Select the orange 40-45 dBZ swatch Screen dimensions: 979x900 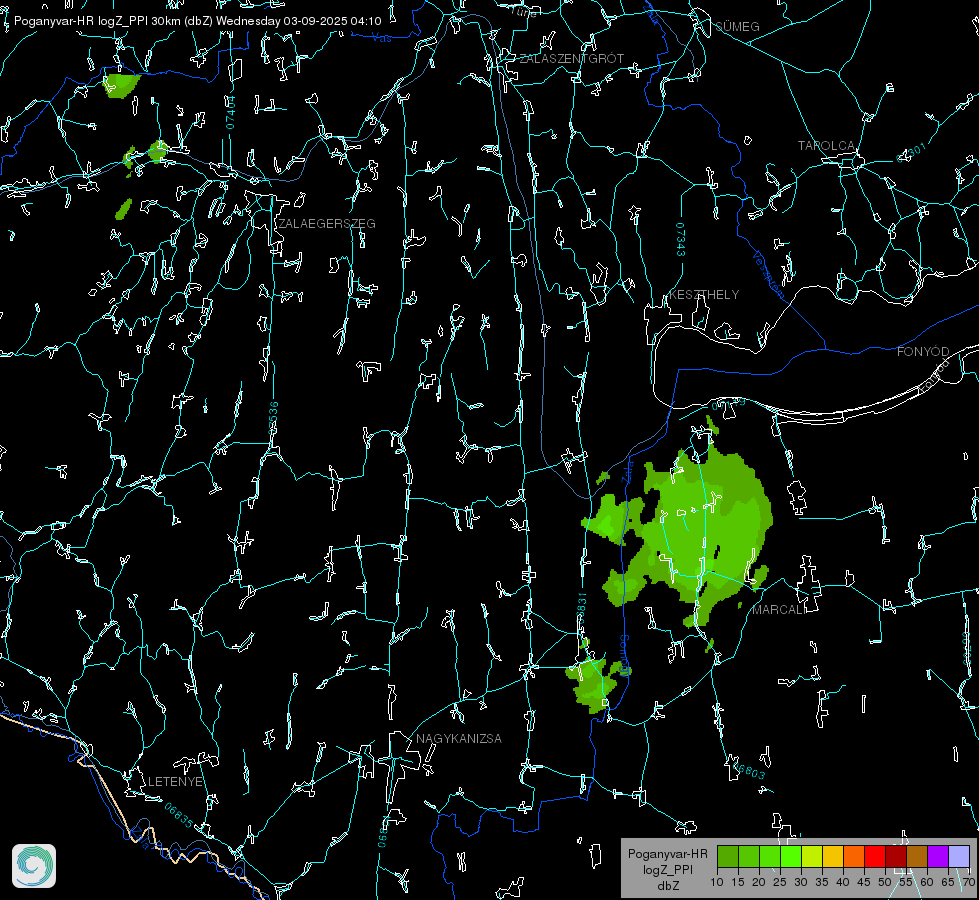tap(854, 856)
